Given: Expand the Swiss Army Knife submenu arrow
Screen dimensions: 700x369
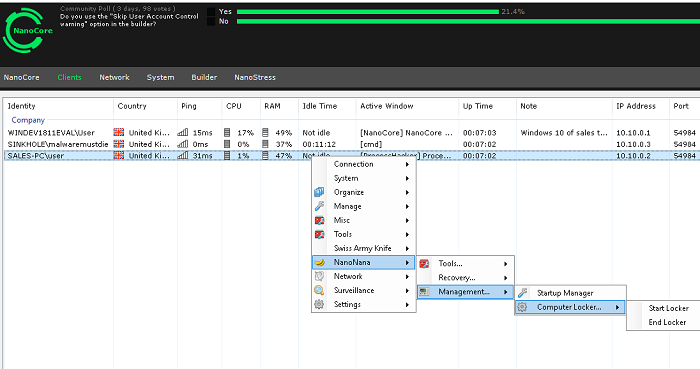Looking at the screenshot, I should (408, 249).
